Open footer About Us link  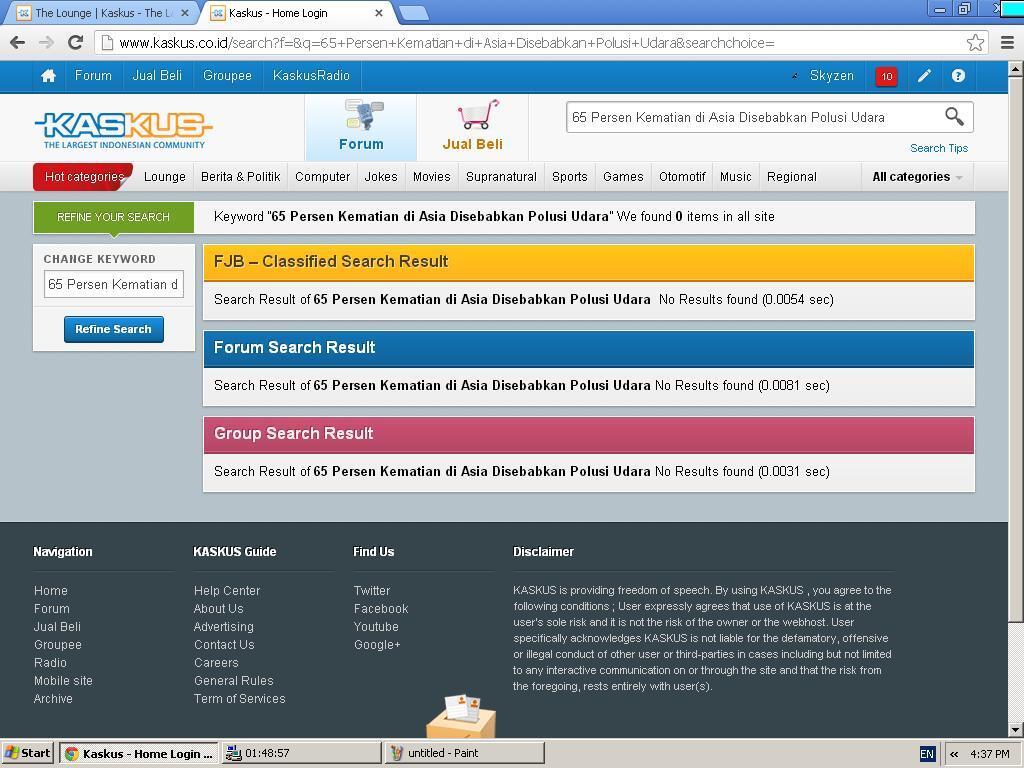(x=219, y=609)
